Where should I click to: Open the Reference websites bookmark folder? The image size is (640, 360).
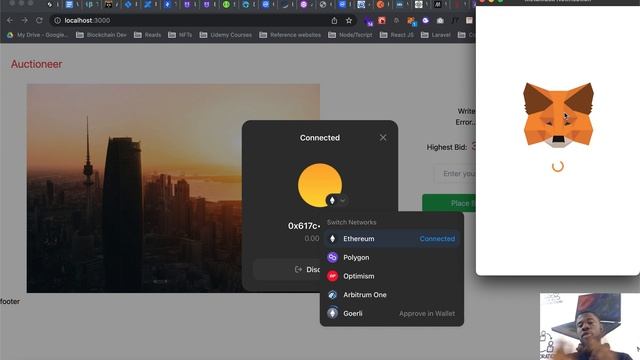290,35
